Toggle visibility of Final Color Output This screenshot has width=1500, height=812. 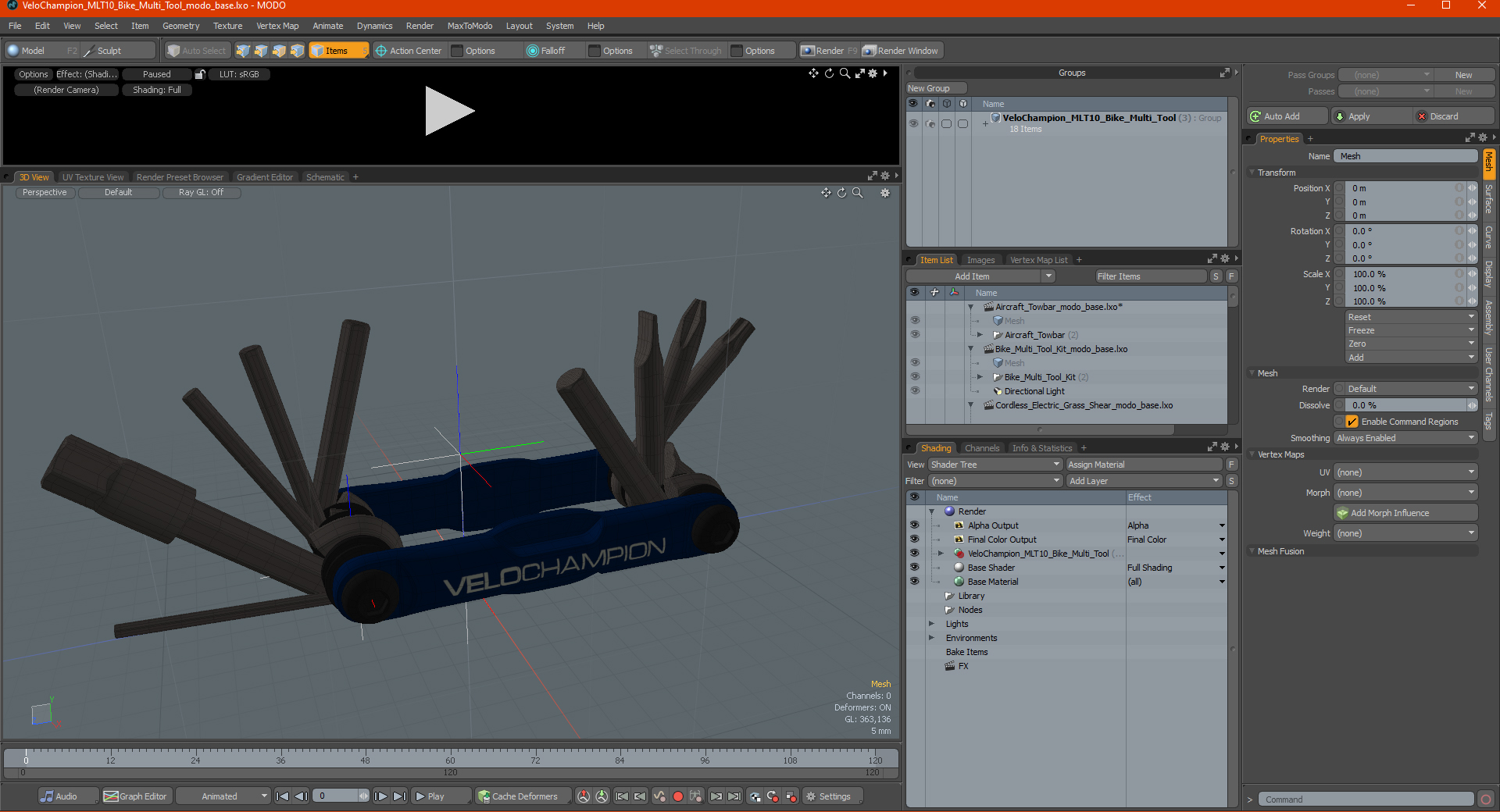click(914, 540)
